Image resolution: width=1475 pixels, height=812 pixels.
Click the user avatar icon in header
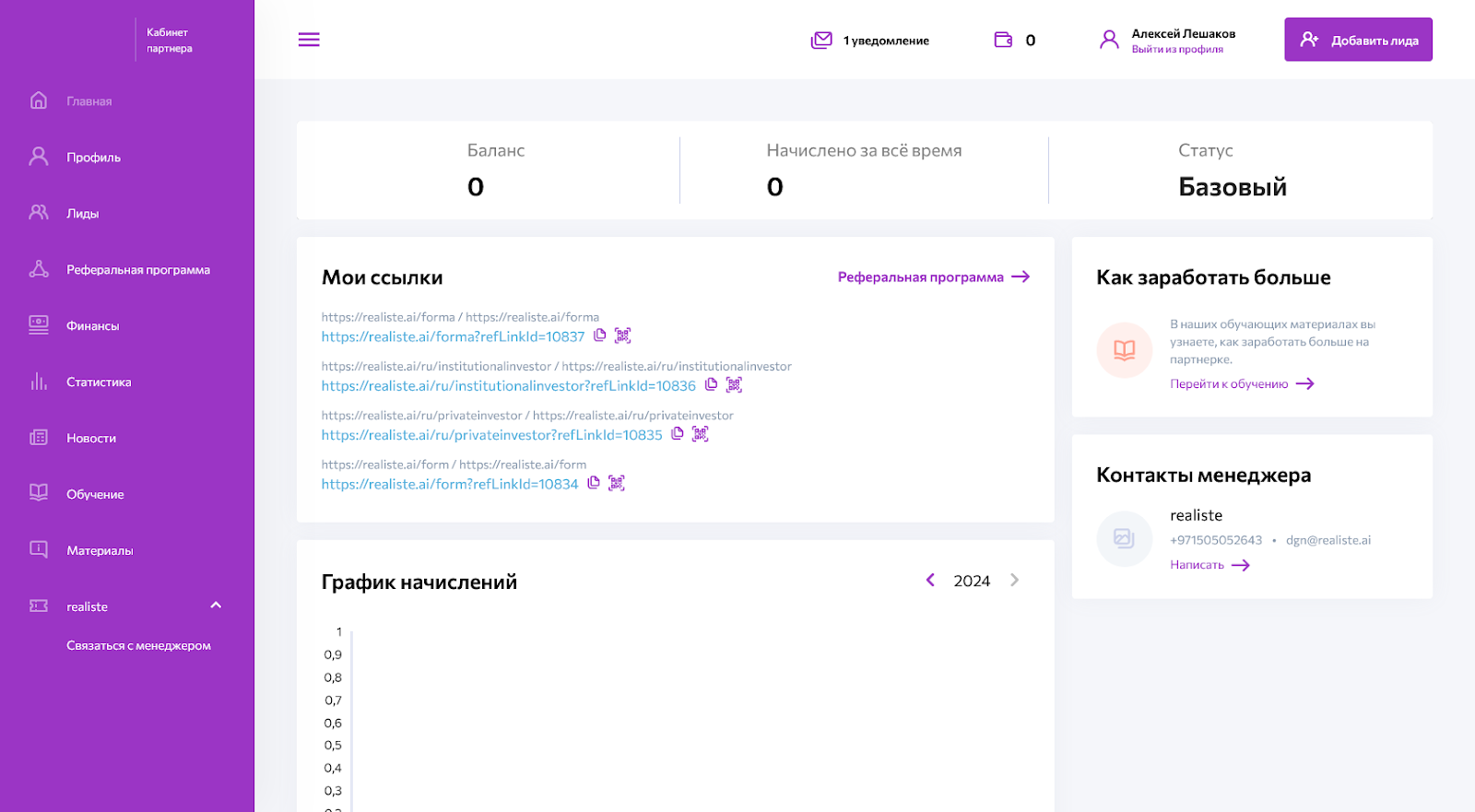pos(1109,40)
